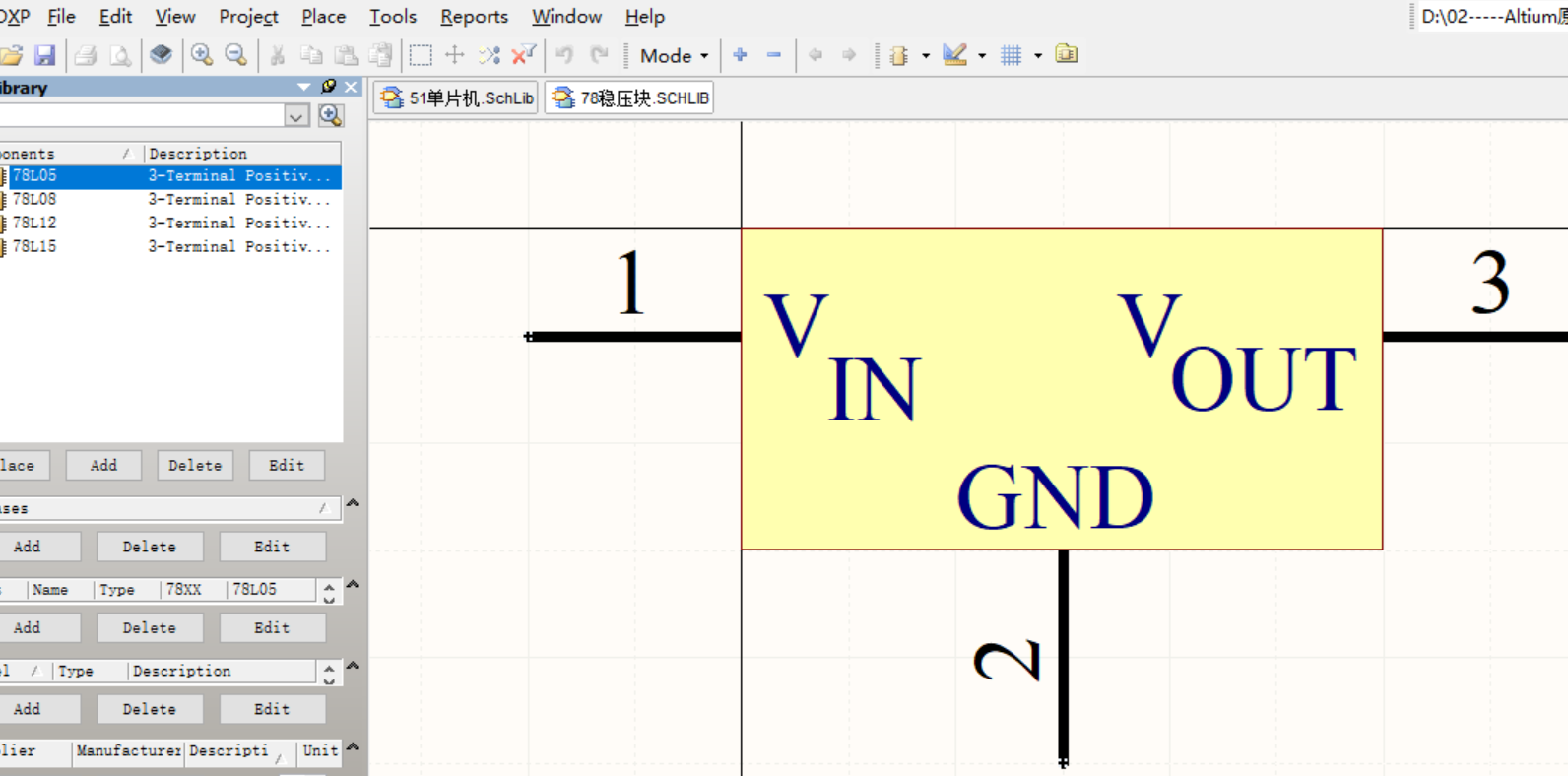The height and width of the screenshot is (776, 1568).
Task: Zoom in with the magnifier plus icon
Action: point(202,55)
